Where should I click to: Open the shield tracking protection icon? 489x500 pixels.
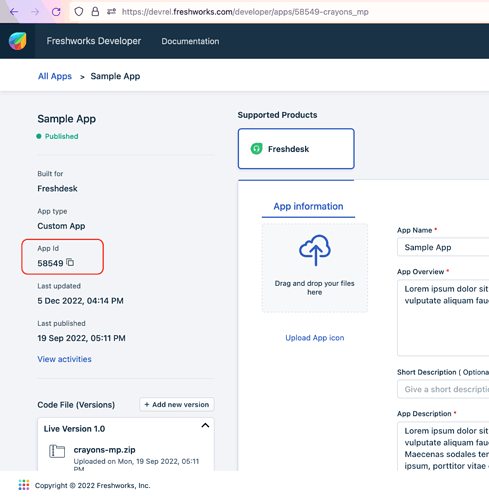tap(79, 12)
